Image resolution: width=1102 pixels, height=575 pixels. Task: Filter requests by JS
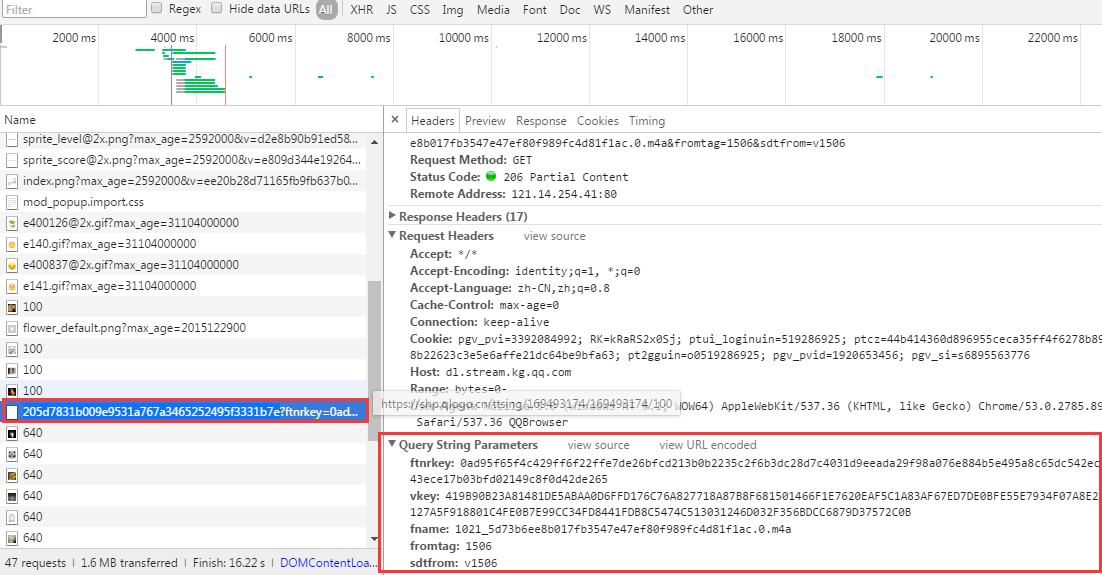click(391, 10)
